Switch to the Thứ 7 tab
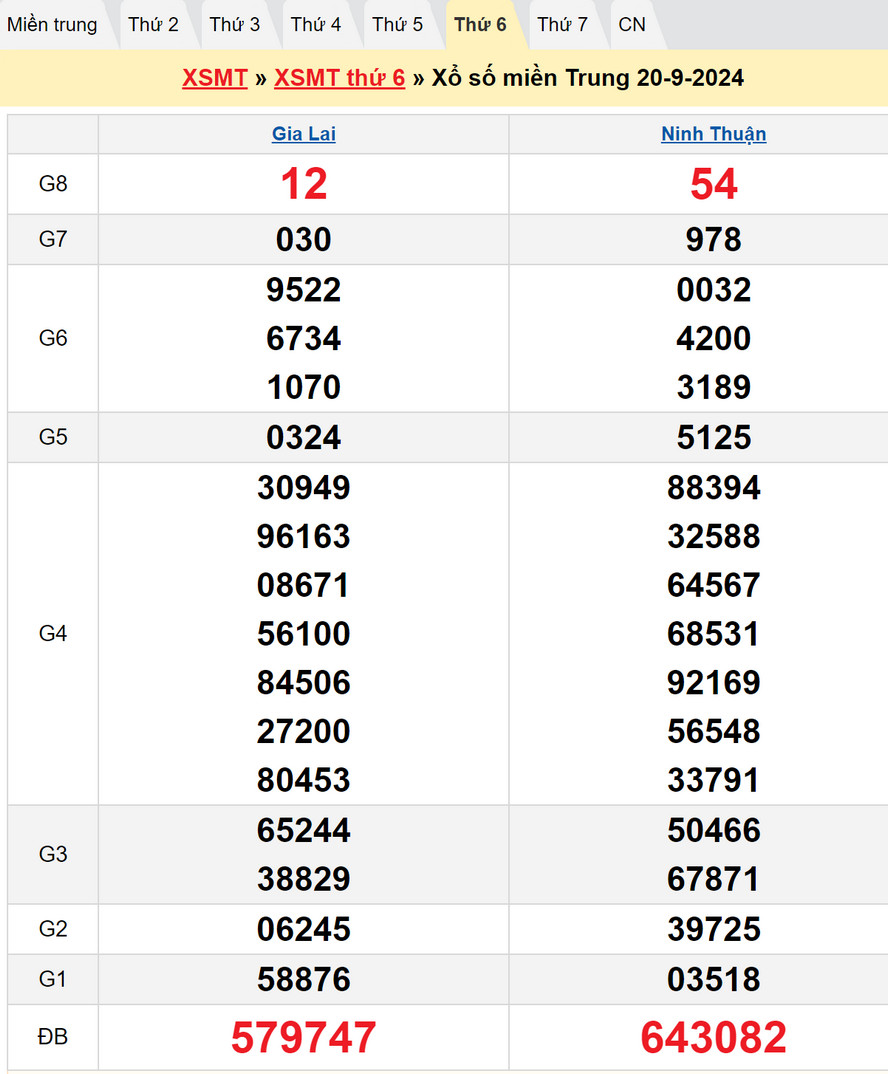The image size is (888, 1074). click(562, 25)
